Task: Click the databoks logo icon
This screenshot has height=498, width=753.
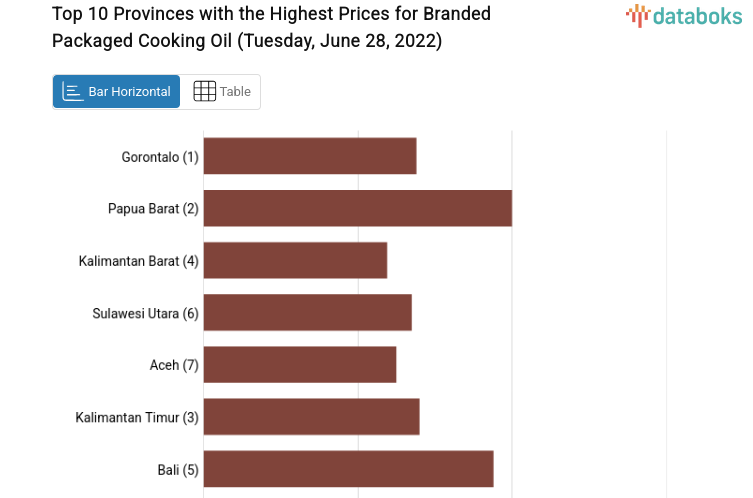Action: click(637, 15)
